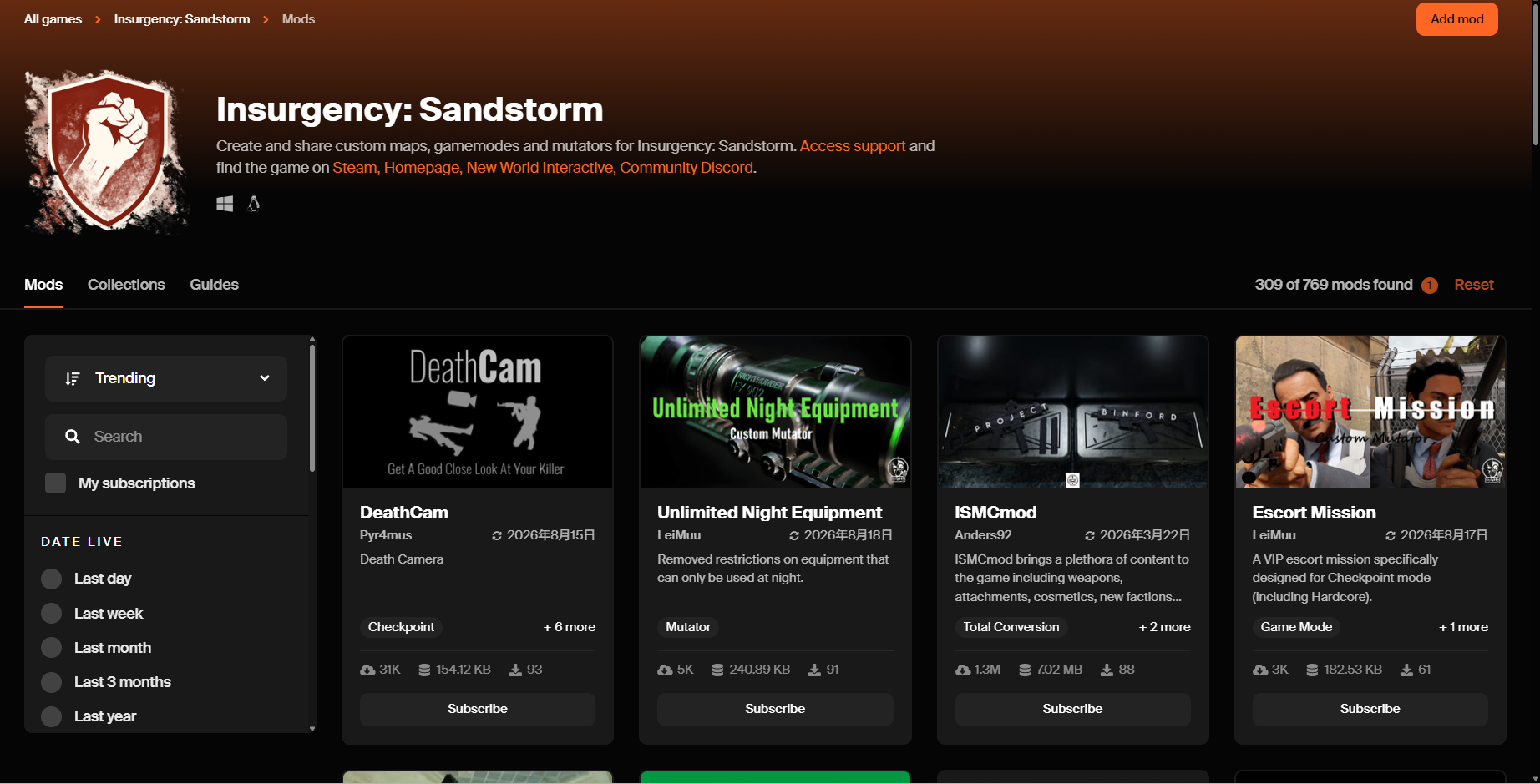The height and width of the screenshot is (784, 1540).
Task: Open the Access support link
Action: (x=853, y=146)
